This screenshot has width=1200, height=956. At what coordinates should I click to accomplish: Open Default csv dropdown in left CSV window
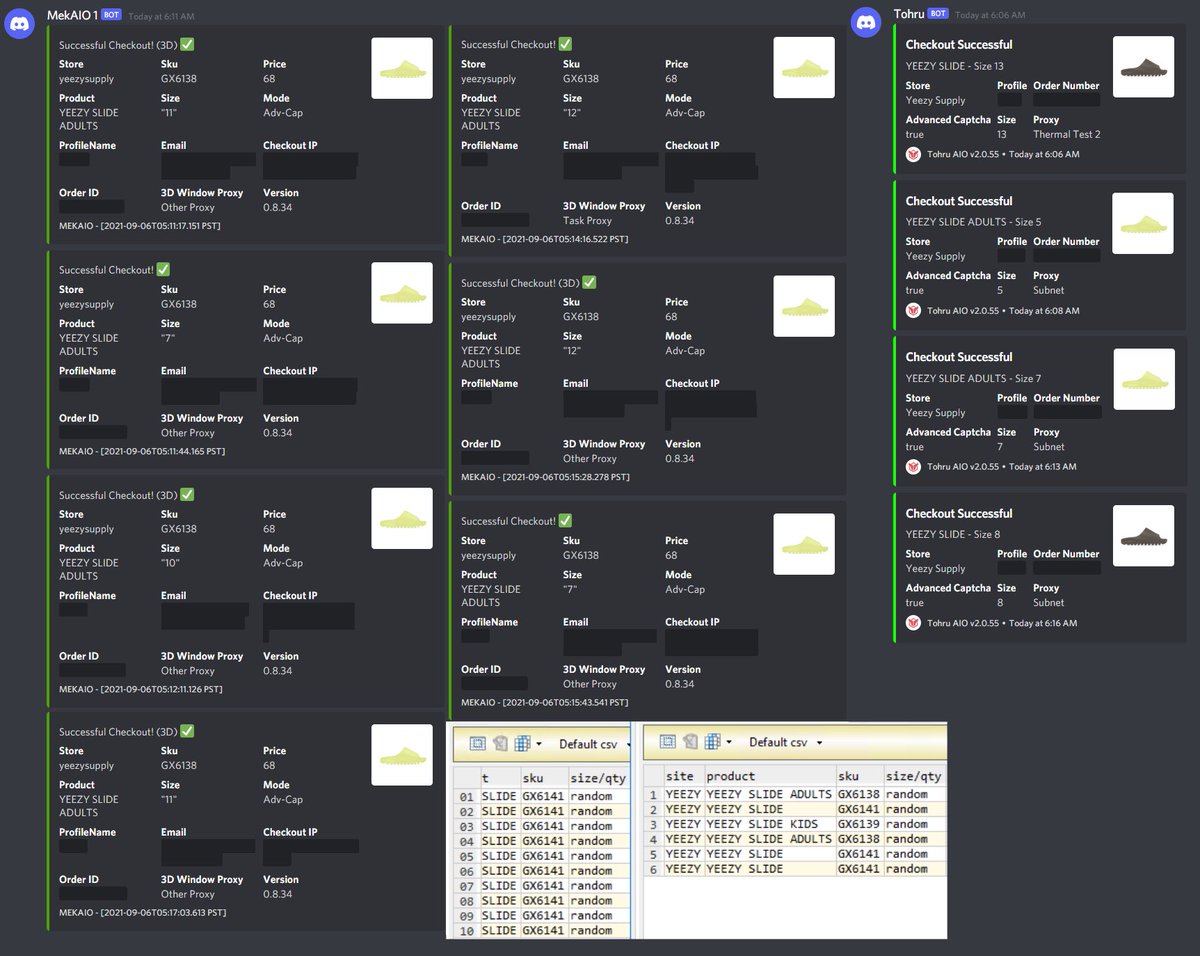point(594,744)
